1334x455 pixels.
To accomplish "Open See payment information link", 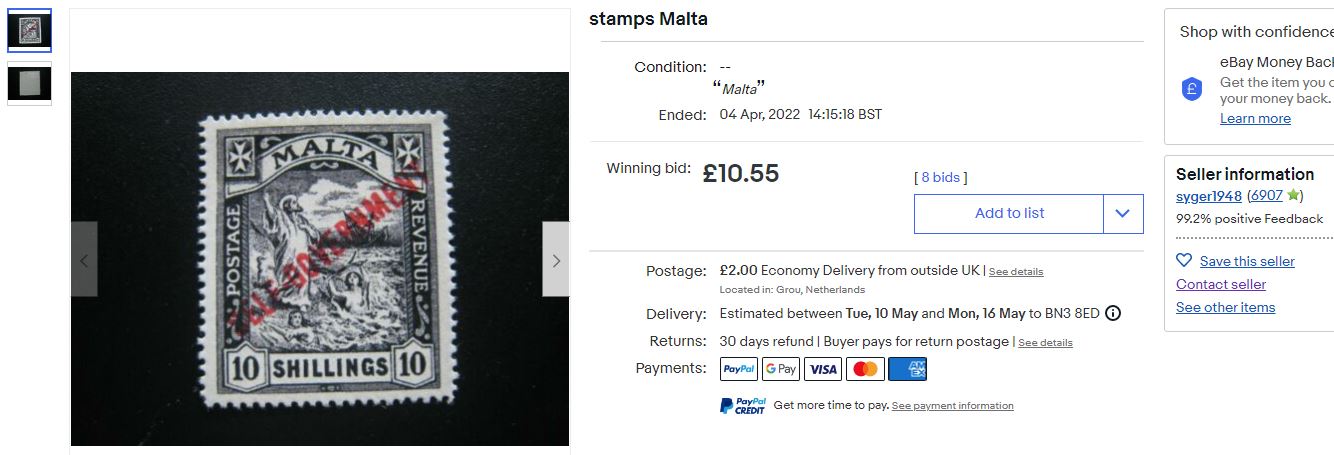I will coord(952,406).
